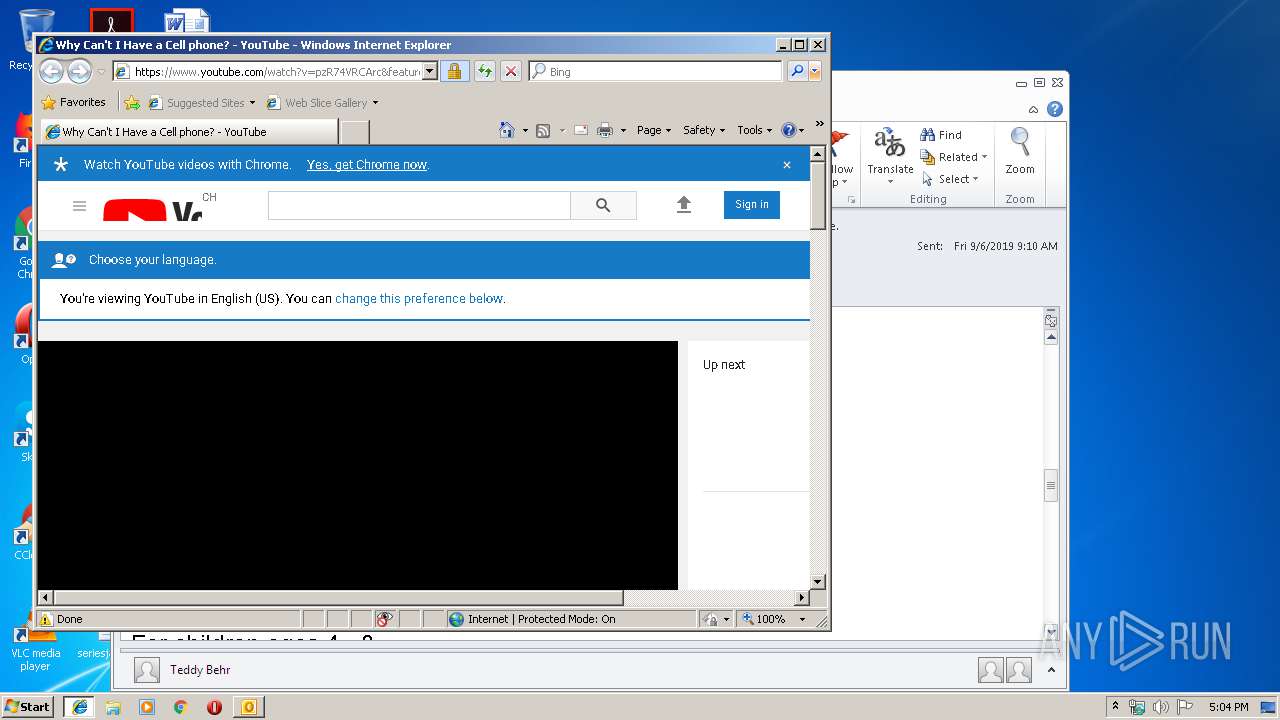Click the RSS Feeds icon in command bar

(543, 130)
